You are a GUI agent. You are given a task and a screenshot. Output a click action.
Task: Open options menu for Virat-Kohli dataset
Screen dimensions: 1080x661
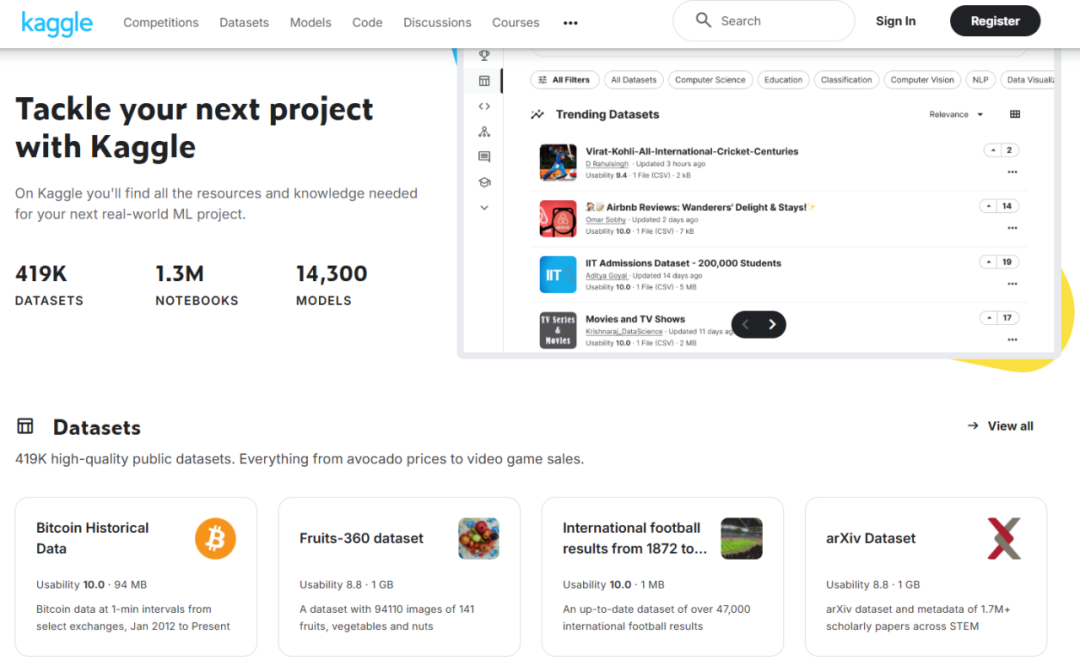[x=1012, y=172]
